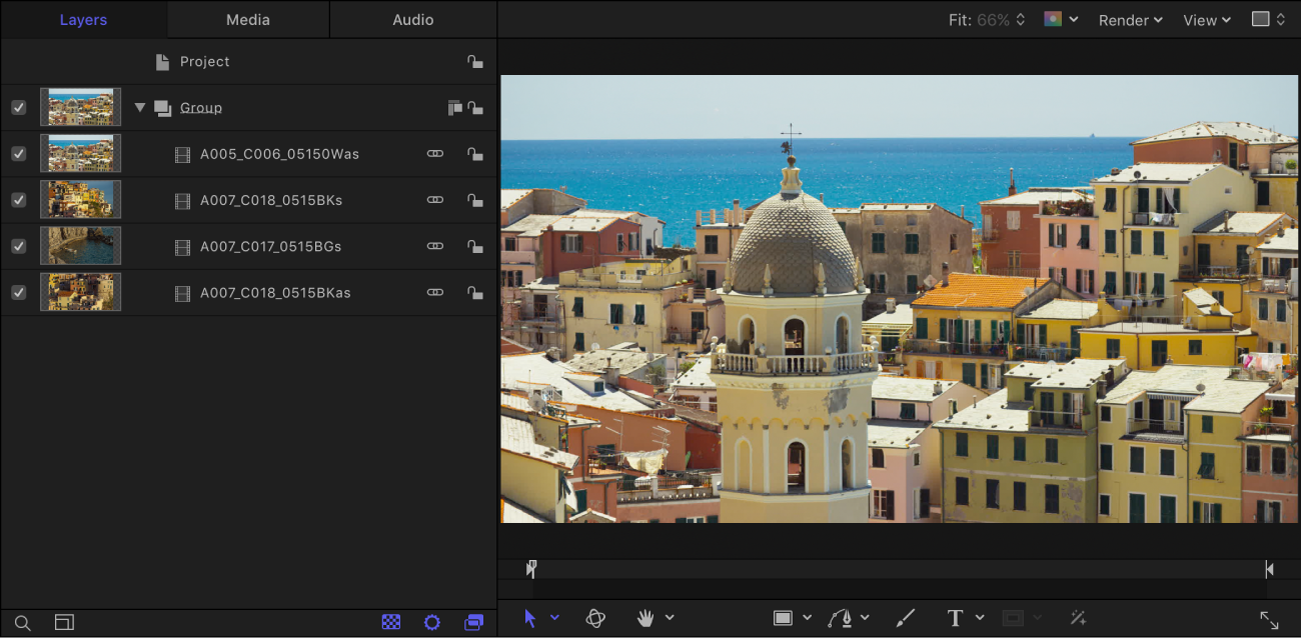
Task: Select the Rectangle shape tool
Action: 784,618
